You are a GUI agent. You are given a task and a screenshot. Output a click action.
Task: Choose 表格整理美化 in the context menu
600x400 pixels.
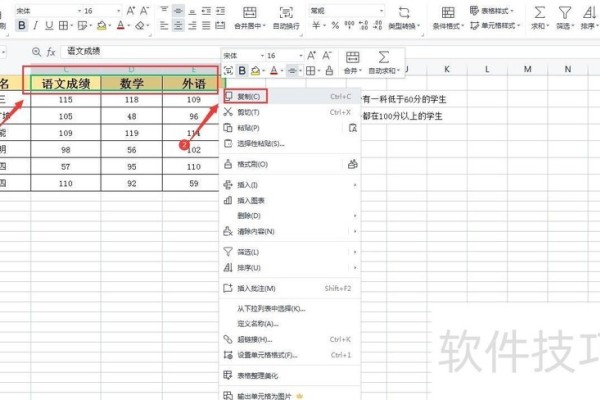pos(290,376)
